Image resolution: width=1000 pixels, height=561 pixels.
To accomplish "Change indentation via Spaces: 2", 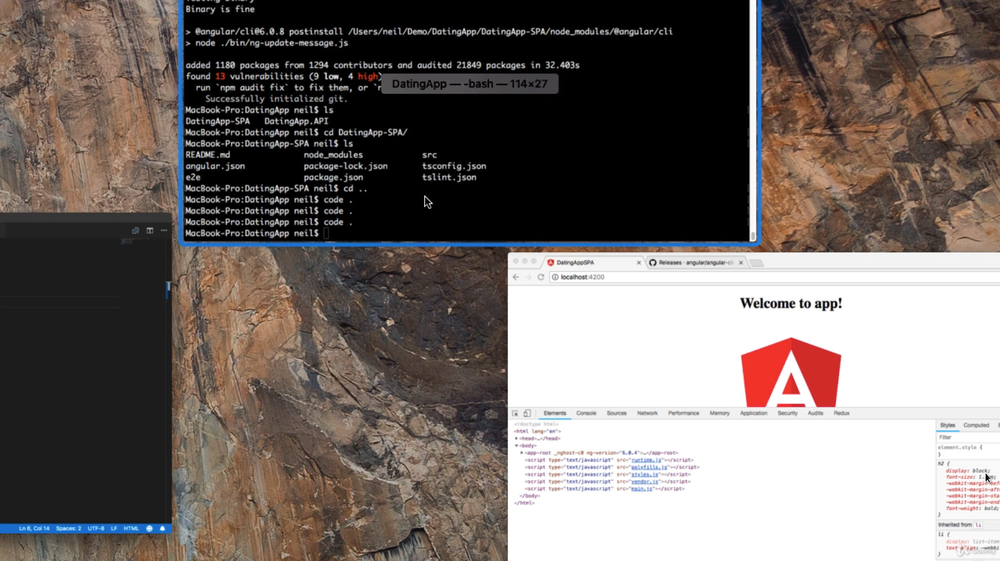I will [68, 528].
